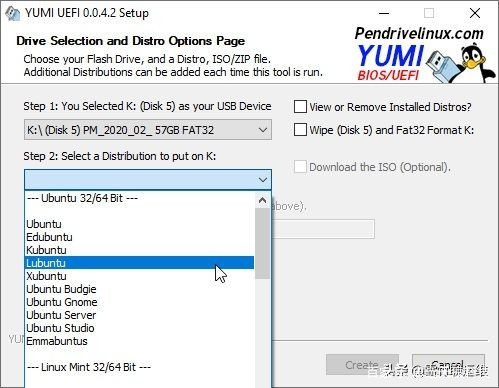Image resolution: width=499 pixels, height=388 pixels.
Task: Click the Create button
Action: point(362,365)
